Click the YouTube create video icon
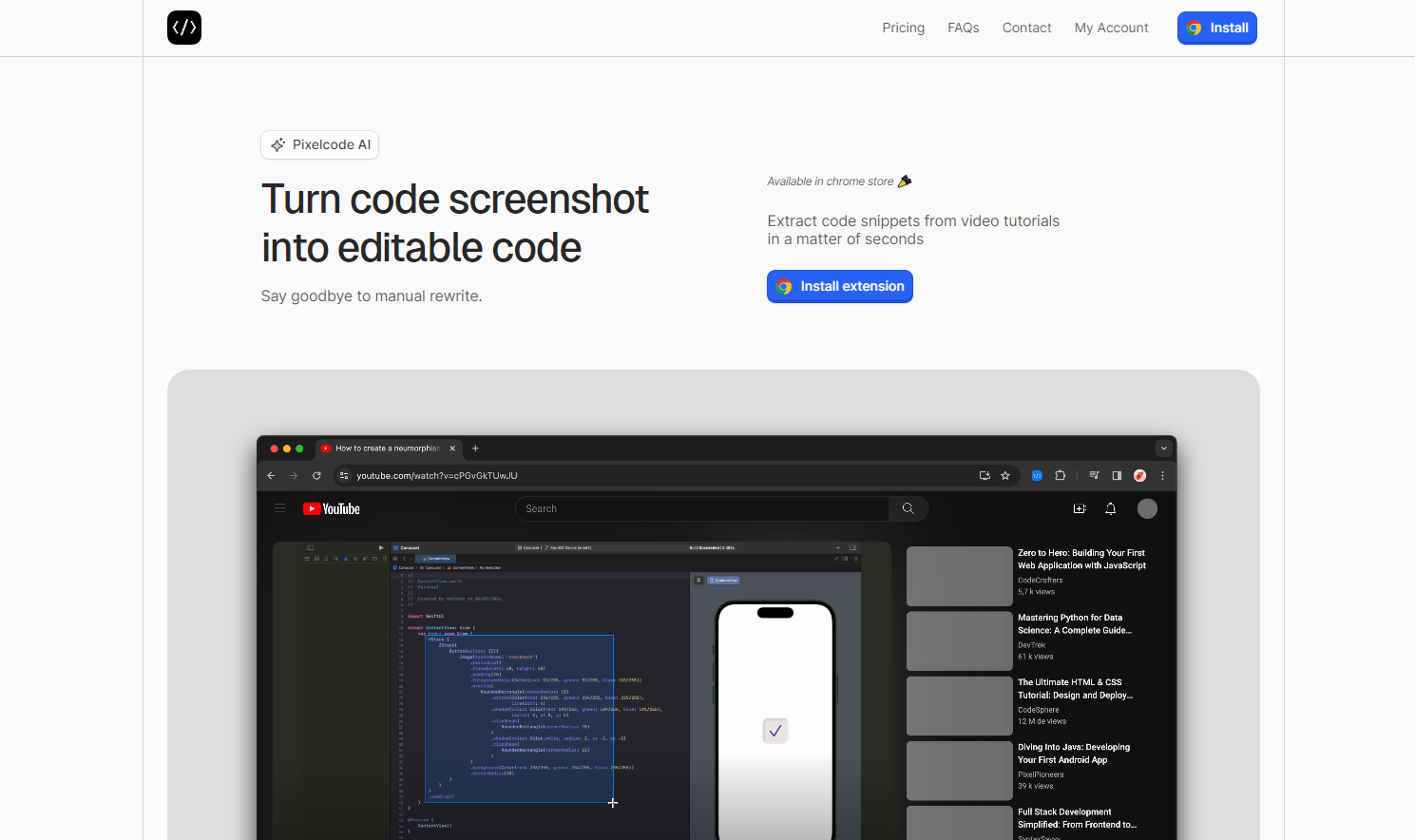Image resolution: width=1415 pixels, height=840 pixels. [x=1080, y=508]
